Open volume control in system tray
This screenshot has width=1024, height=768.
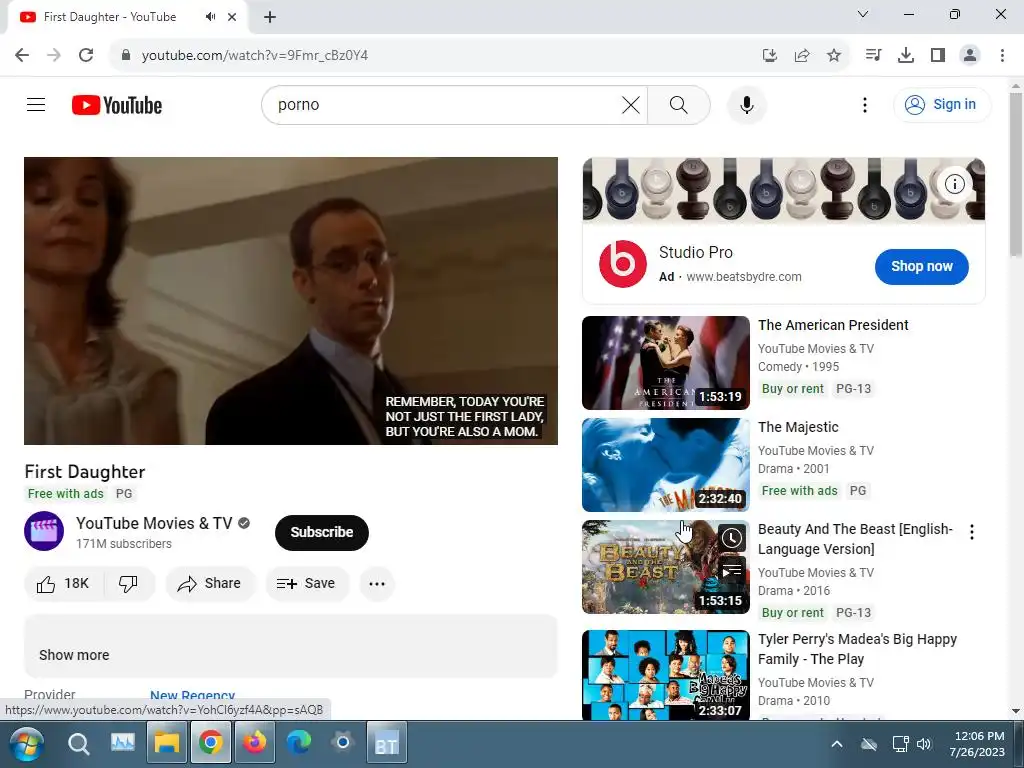tap(923, 744)
